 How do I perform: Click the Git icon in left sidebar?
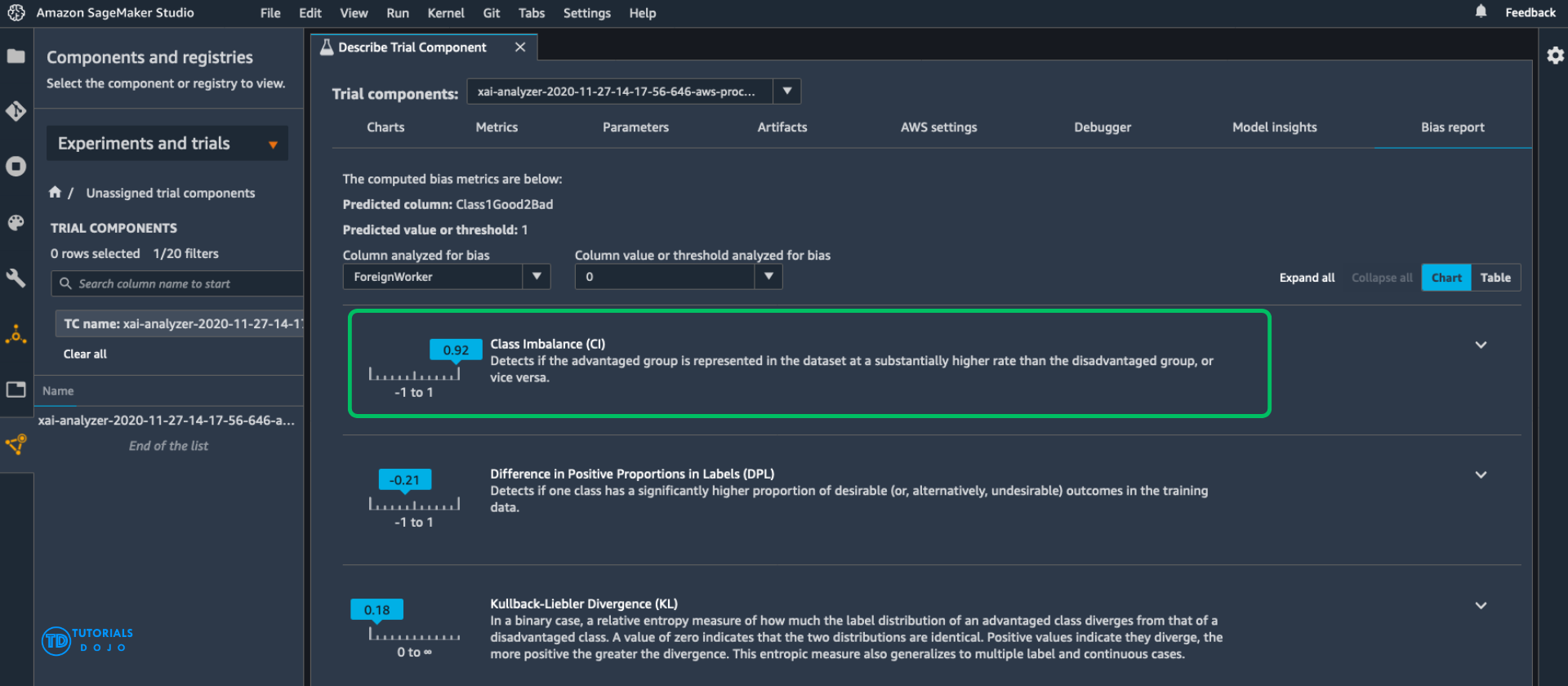(16, 111)
